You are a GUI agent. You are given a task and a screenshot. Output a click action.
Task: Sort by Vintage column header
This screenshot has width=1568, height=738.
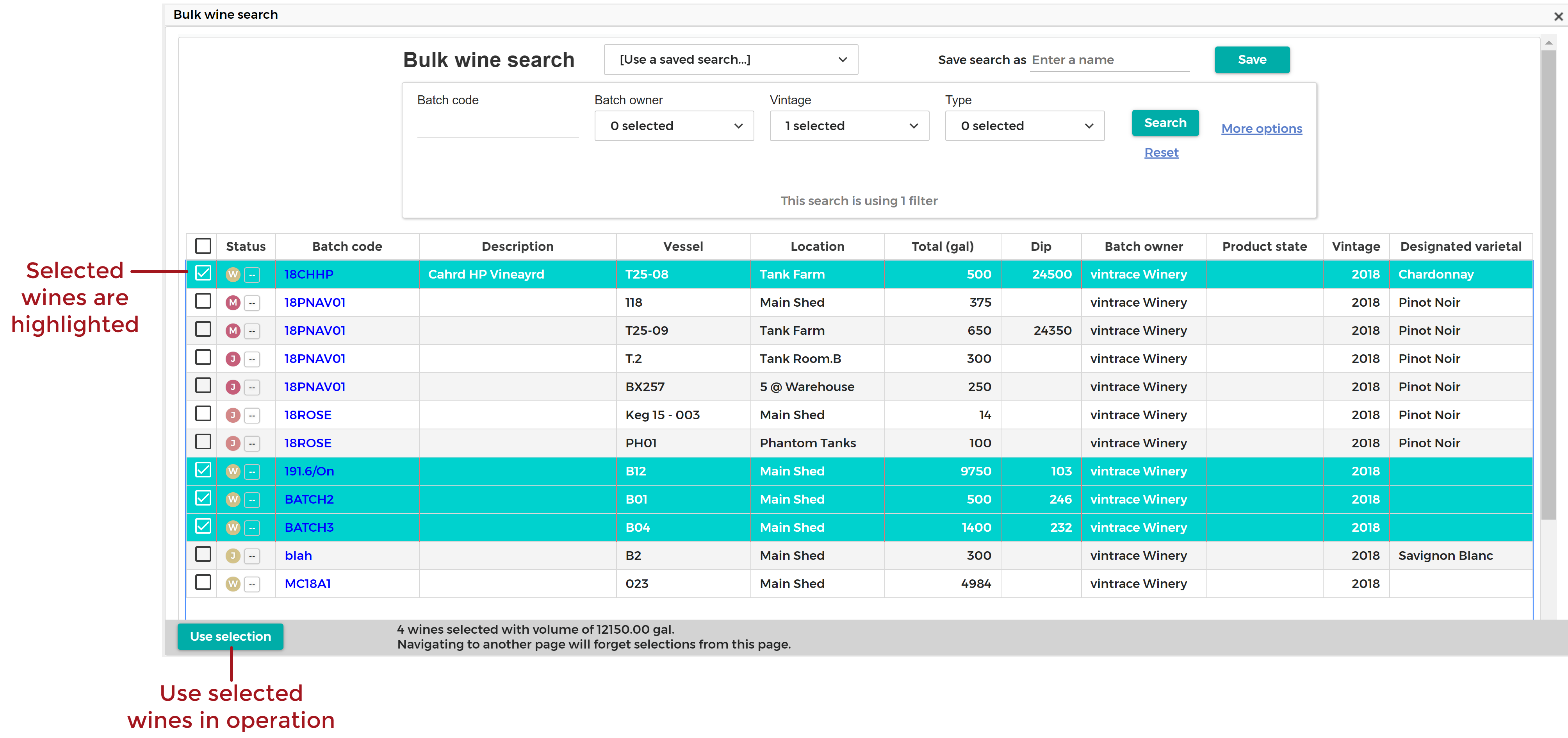(x=1356, y=247)
